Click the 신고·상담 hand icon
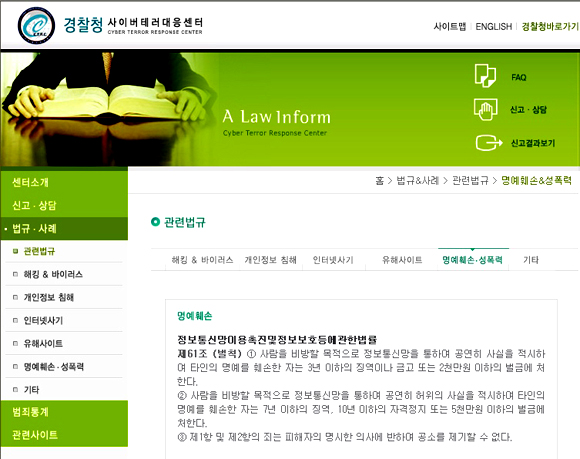Viewport: 580px width, 459px height. coord(485,109)
